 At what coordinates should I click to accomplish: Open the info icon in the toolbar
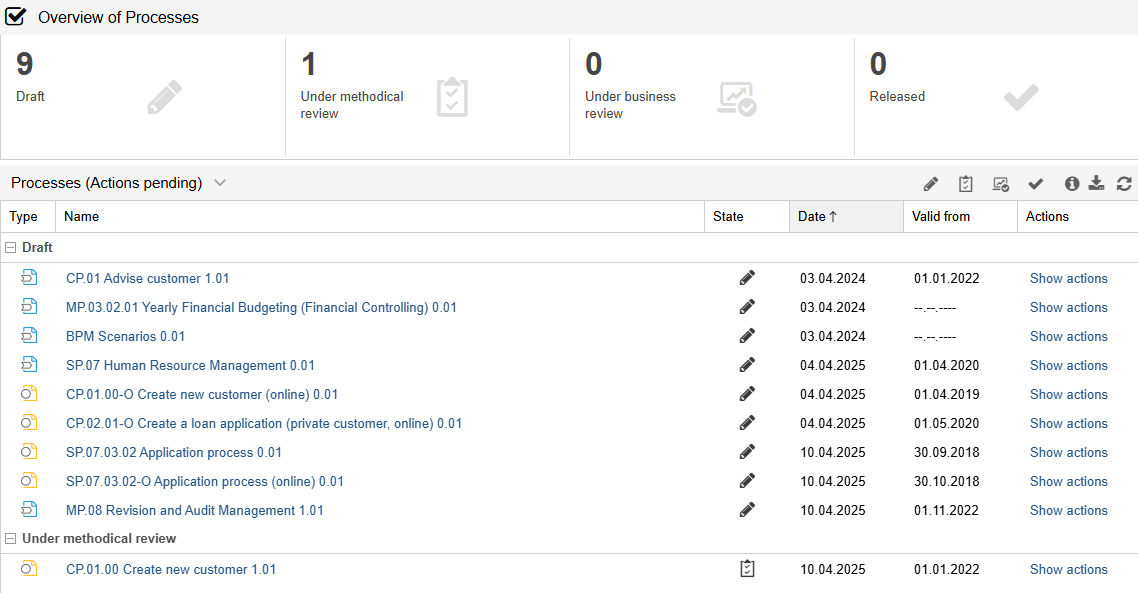click(x=1071, y=183)
